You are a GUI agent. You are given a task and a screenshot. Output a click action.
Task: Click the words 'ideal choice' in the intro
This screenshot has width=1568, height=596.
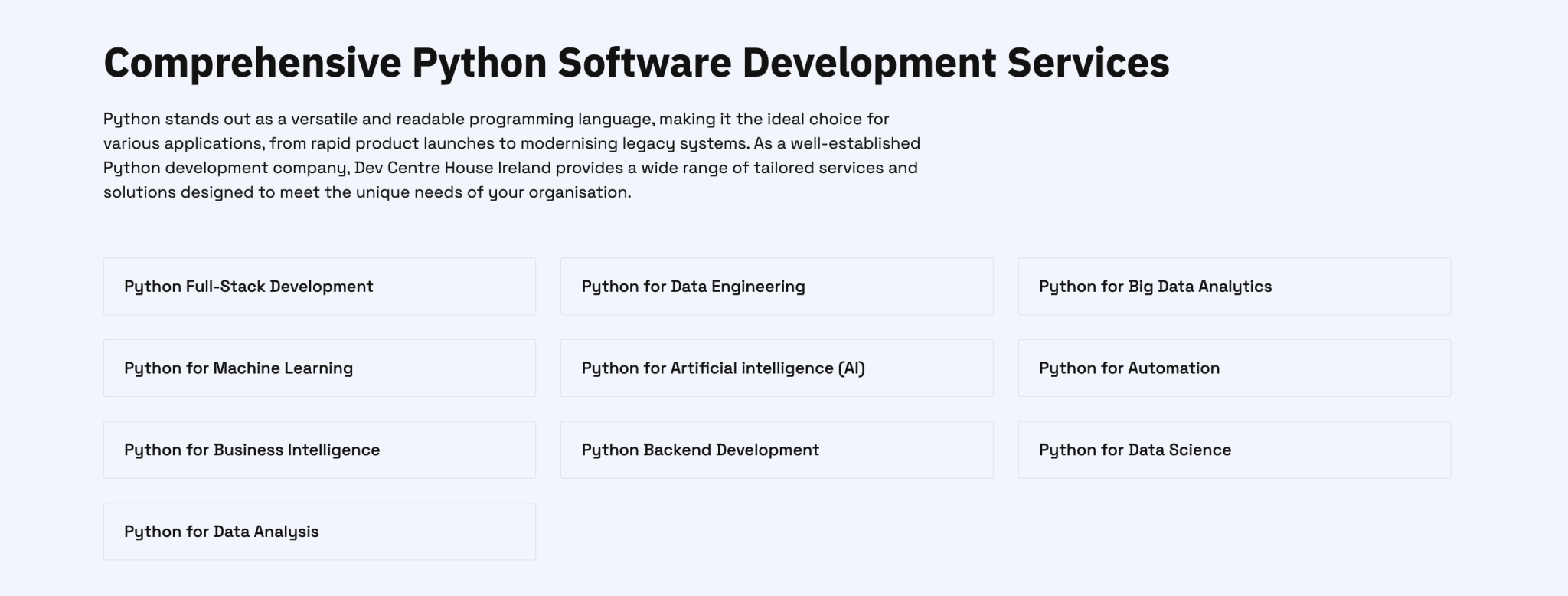pyautogui.click(x=814, y=119)
